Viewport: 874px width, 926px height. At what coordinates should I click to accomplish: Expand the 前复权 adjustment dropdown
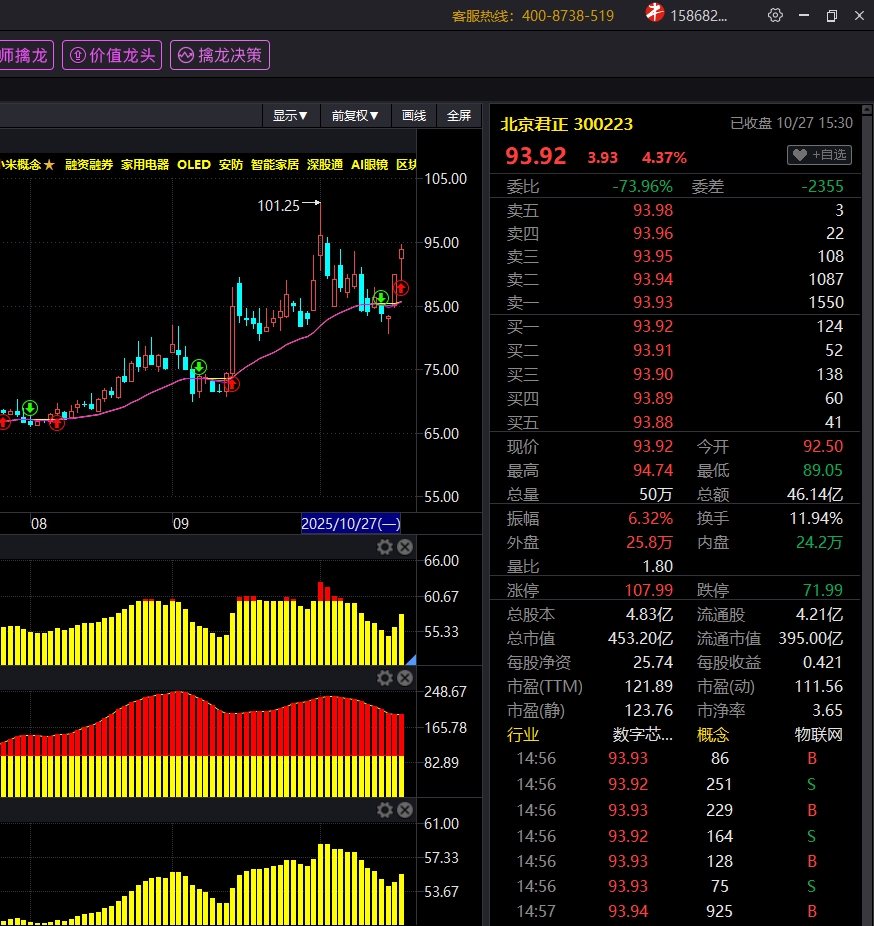tap(355, 116)
